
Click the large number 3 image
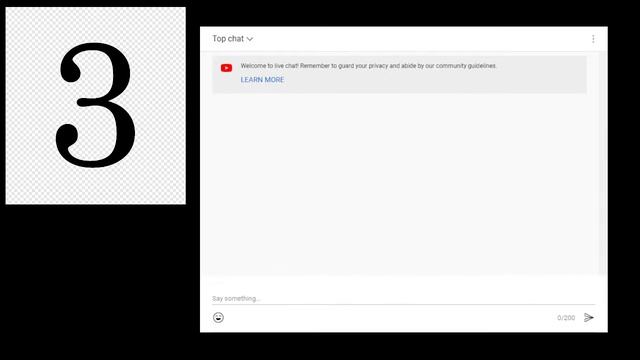point(96,105)
